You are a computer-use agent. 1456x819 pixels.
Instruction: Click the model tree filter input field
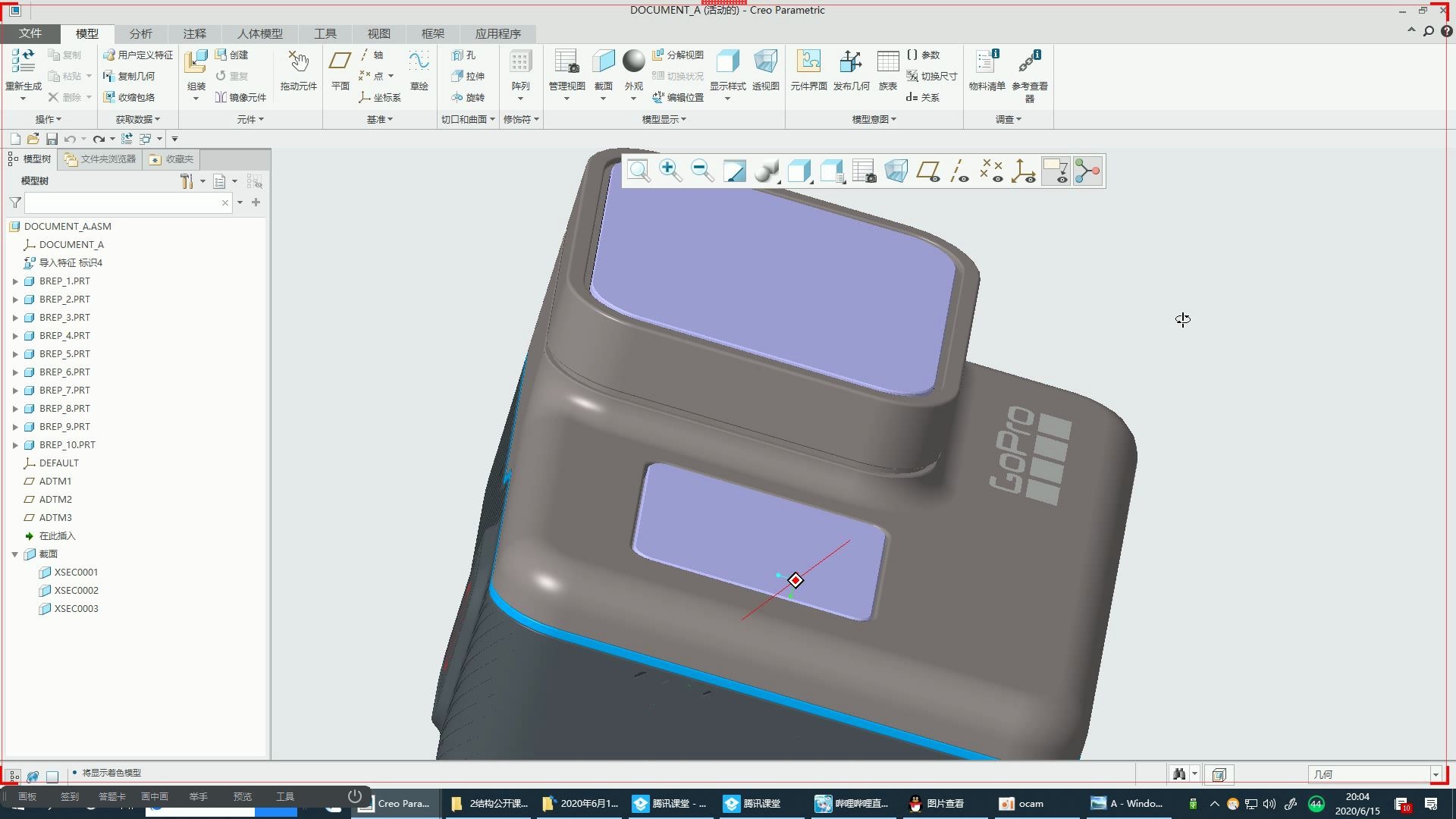click(123, 202)
